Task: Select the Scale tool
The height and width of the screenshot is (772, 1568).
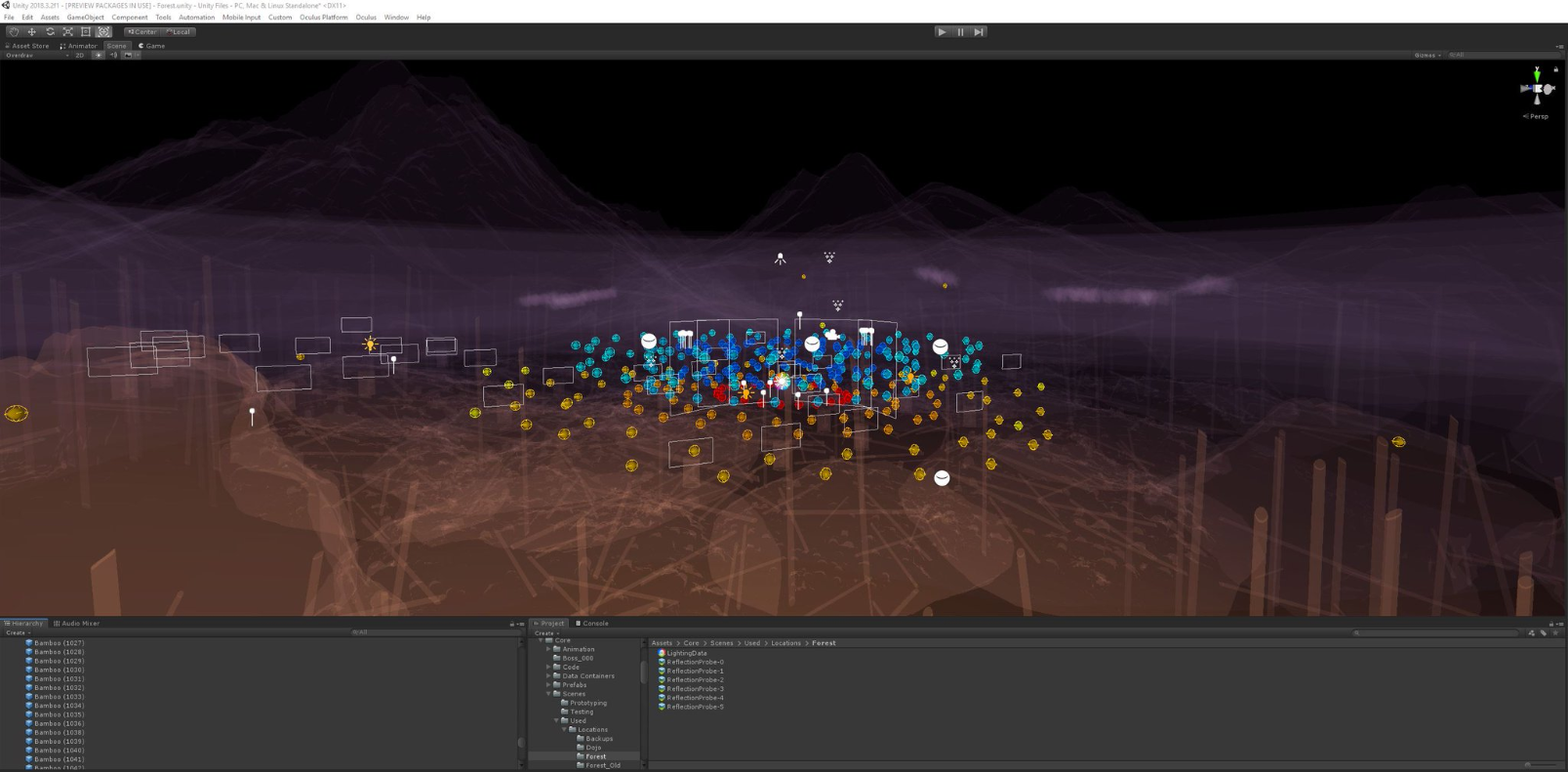Action: tap(68, 32)
